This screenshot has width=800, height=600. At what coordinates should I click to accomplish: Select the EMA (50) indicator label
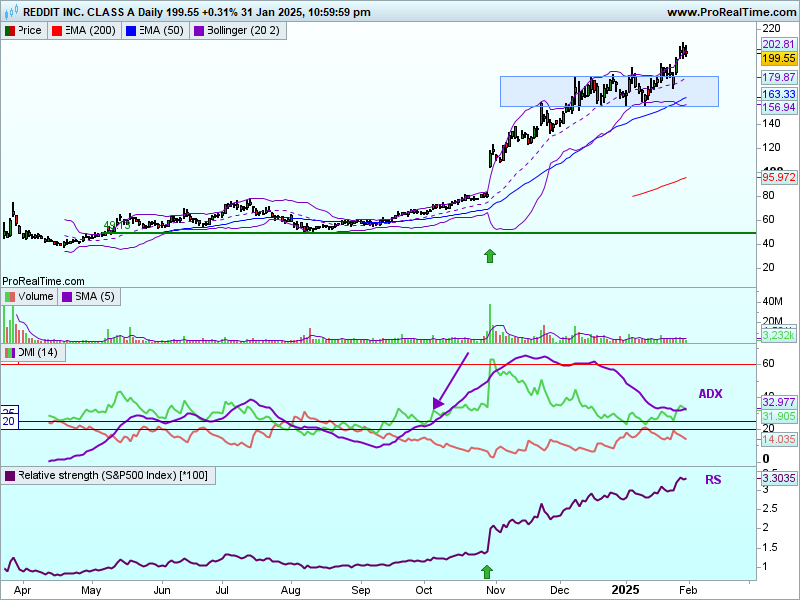pos(160,31)
